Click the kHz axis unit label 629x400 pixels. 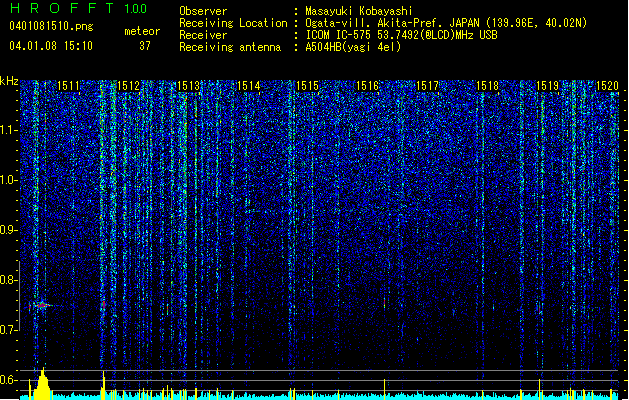9,81
